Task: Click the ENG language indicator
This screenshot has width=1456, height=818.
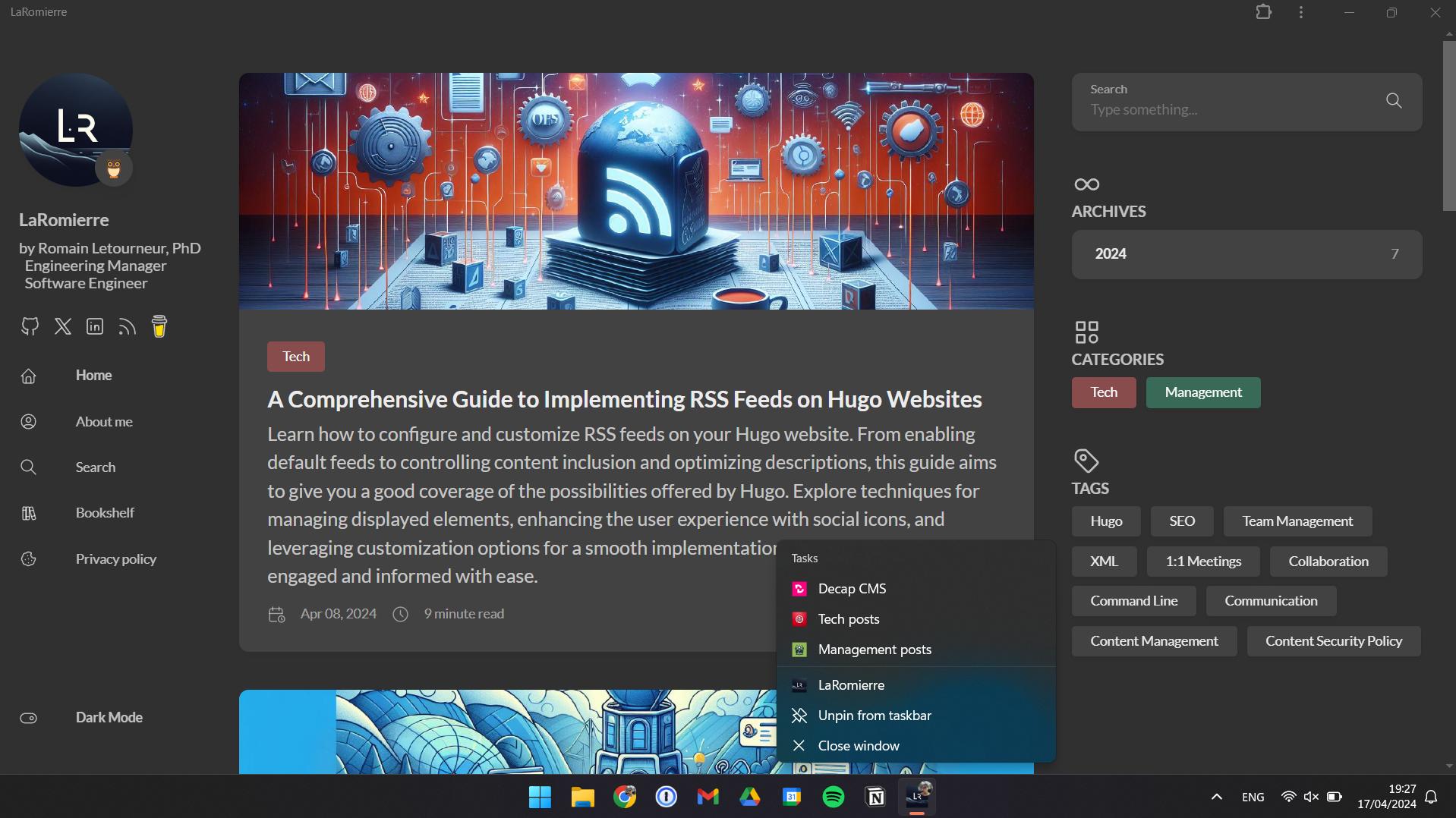Action: coord(1253,797)
